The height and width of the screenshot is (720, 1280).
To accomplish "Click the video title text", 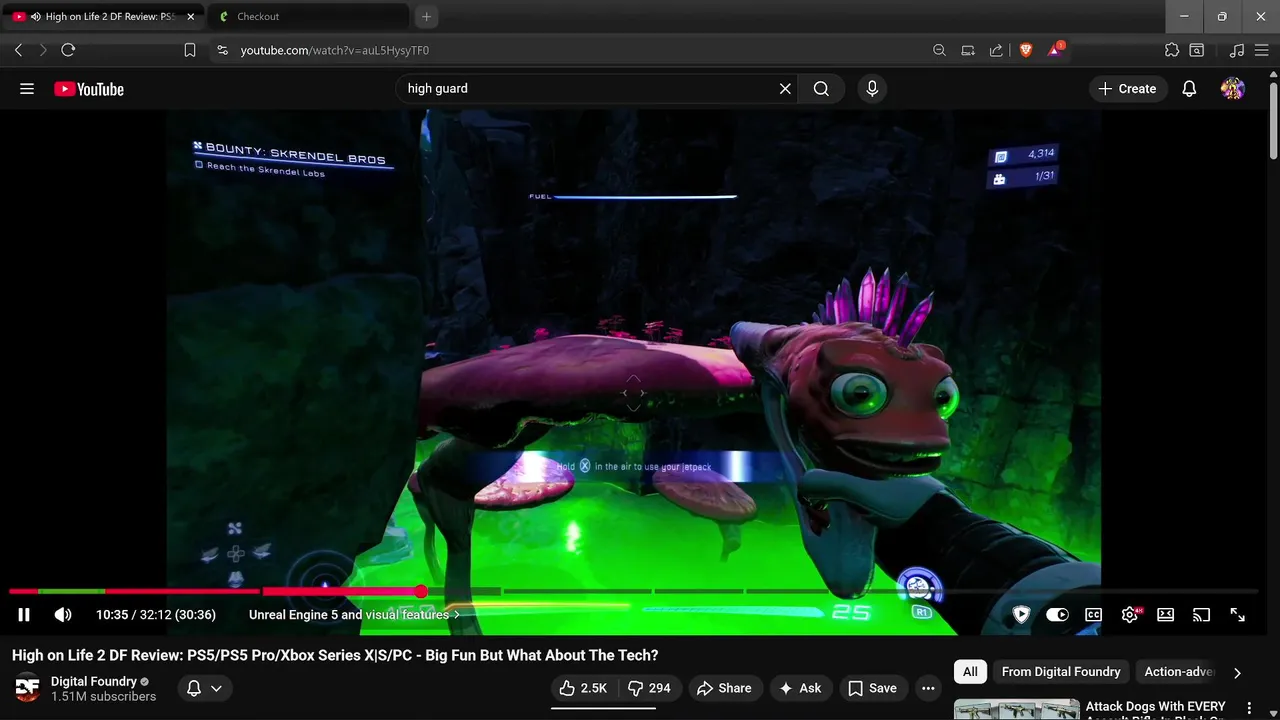I will 335,655.
